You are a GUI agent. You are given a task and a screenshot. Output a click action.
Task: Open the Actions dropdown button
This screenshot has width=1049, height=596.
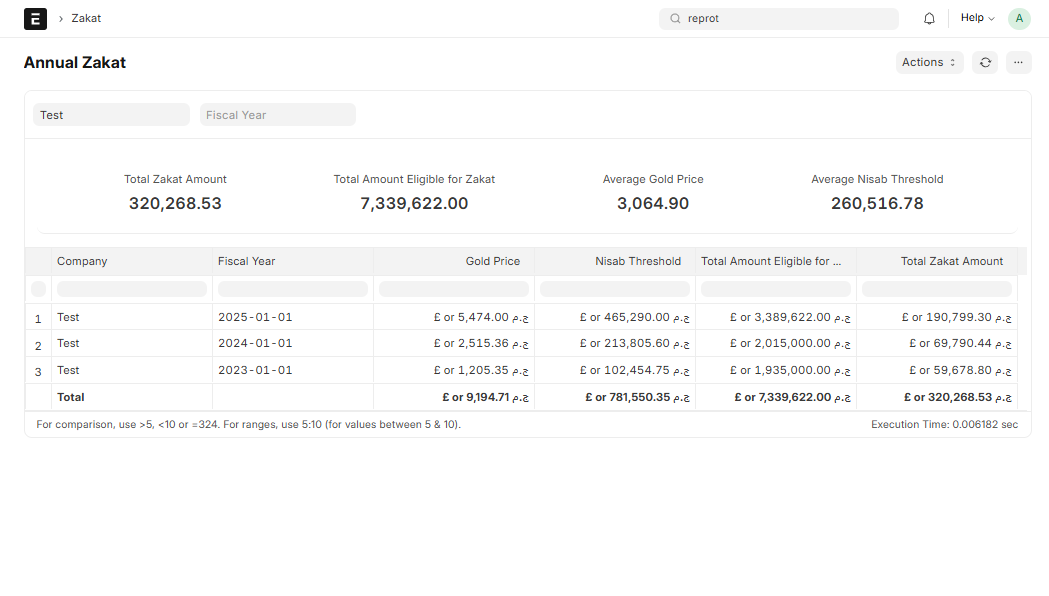(929, 63)
